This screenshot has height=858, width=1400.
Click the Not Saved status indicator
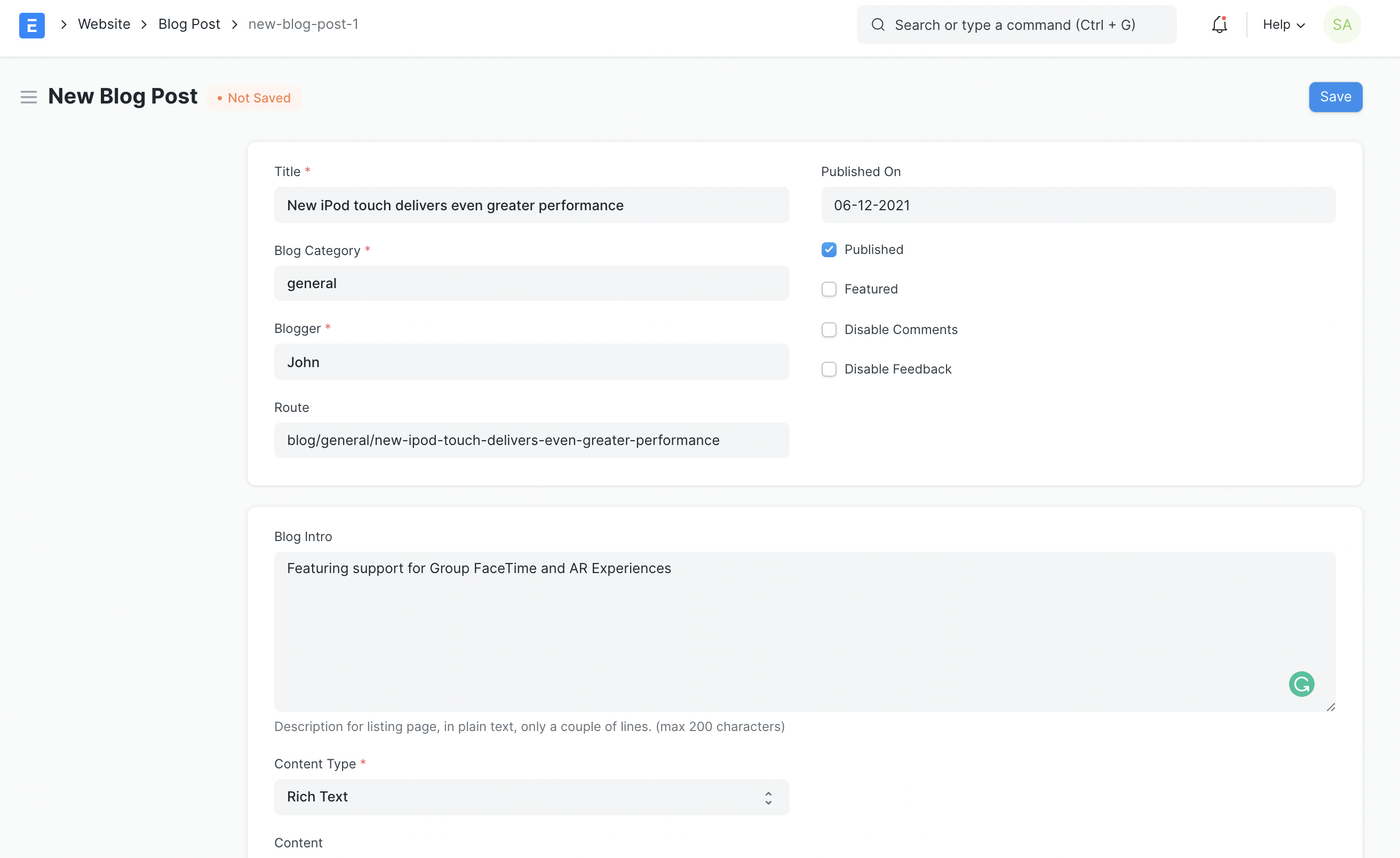[x=254, y=98]
